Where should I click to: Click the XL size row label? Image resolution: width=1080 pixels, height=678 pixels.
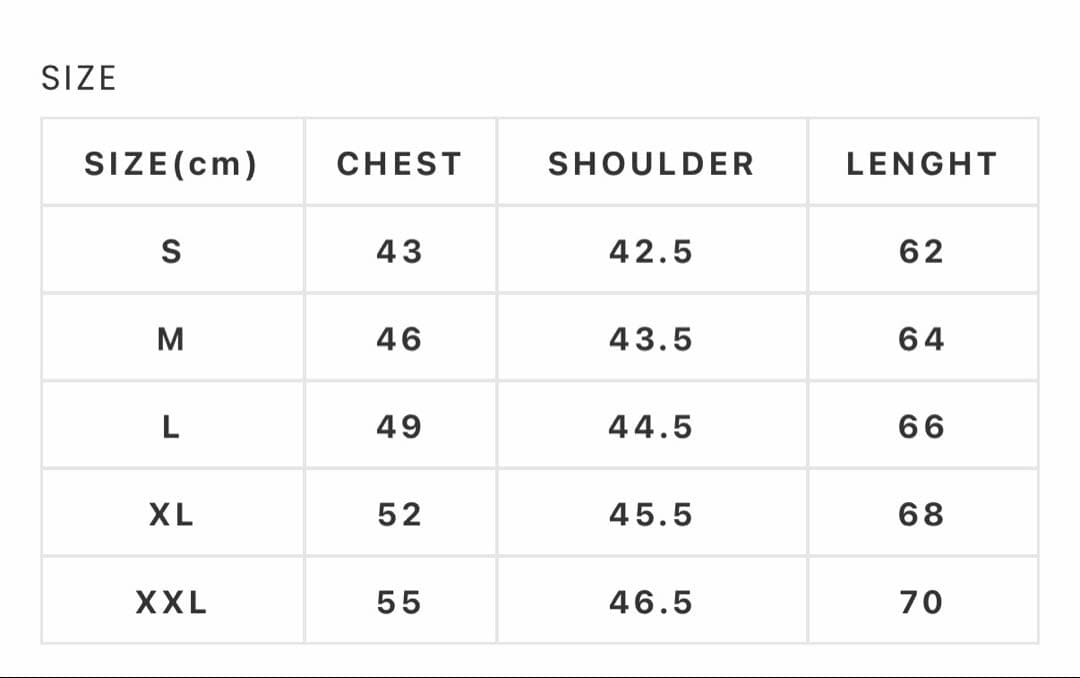click(x=171, y=515)
